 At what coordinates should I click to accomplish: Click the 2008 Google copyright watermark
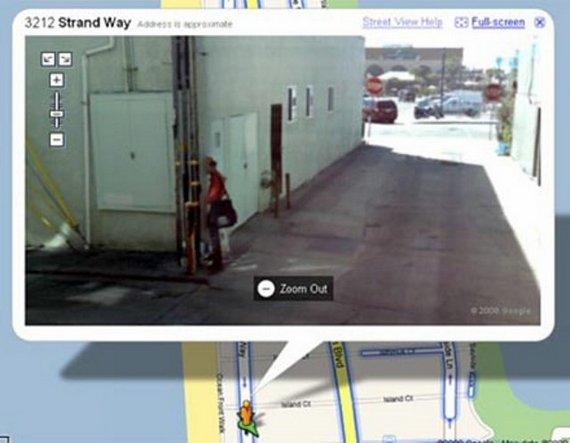click(x=500, y=311)
